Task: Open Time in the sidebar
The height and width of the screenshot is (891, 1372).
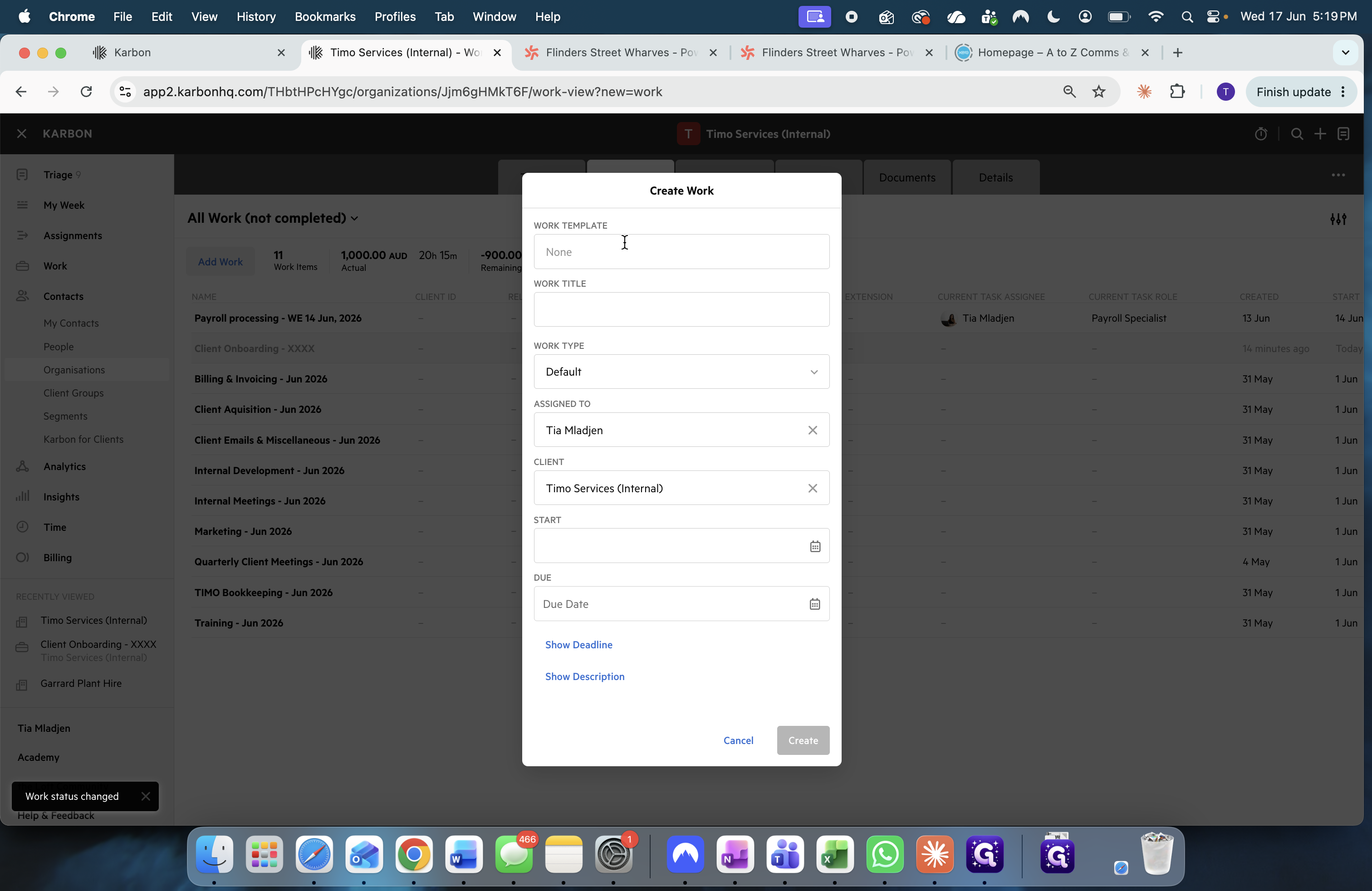Action: (55, 527)
